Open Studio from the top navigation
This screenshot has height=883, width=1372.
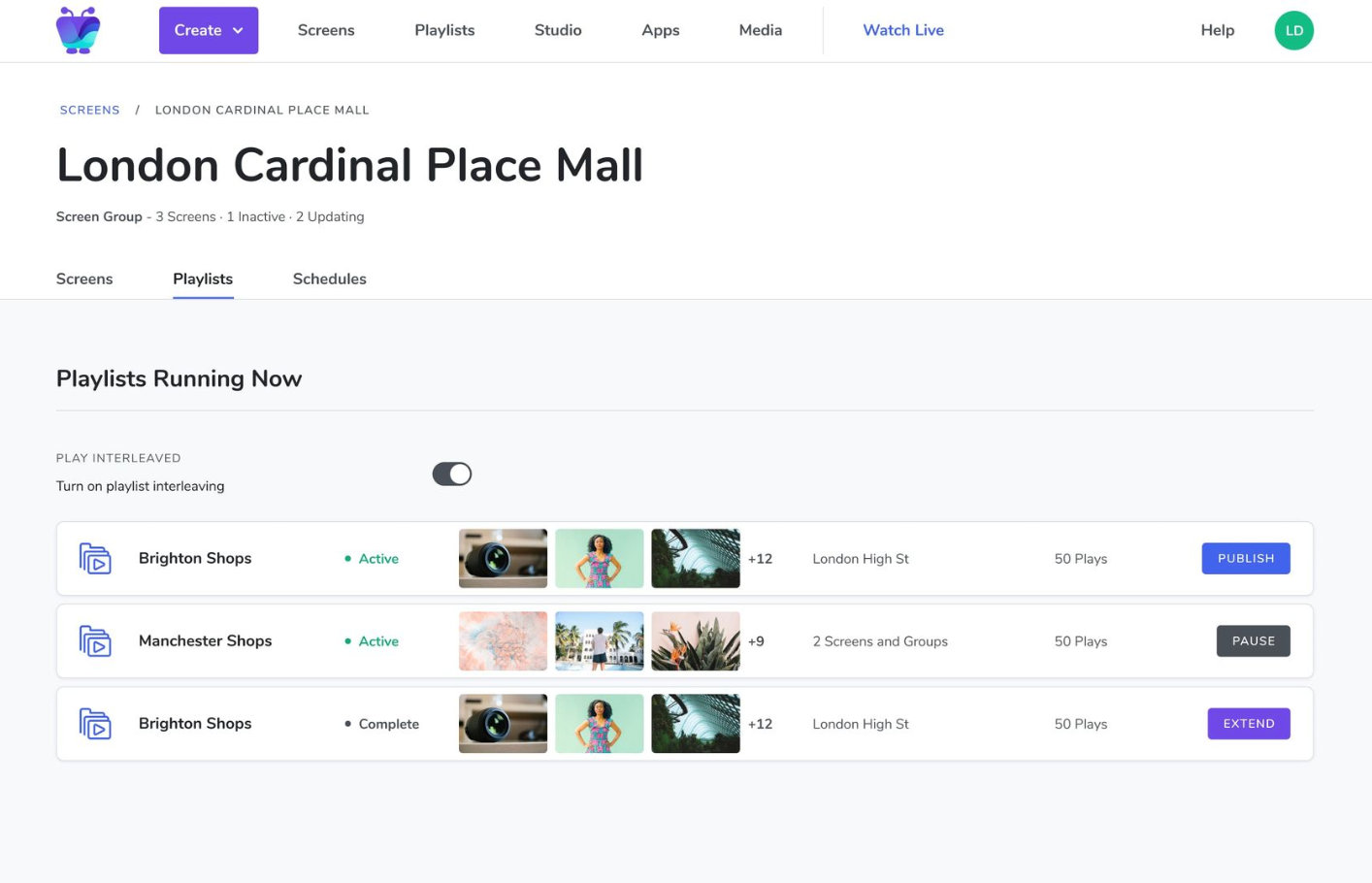558,30
